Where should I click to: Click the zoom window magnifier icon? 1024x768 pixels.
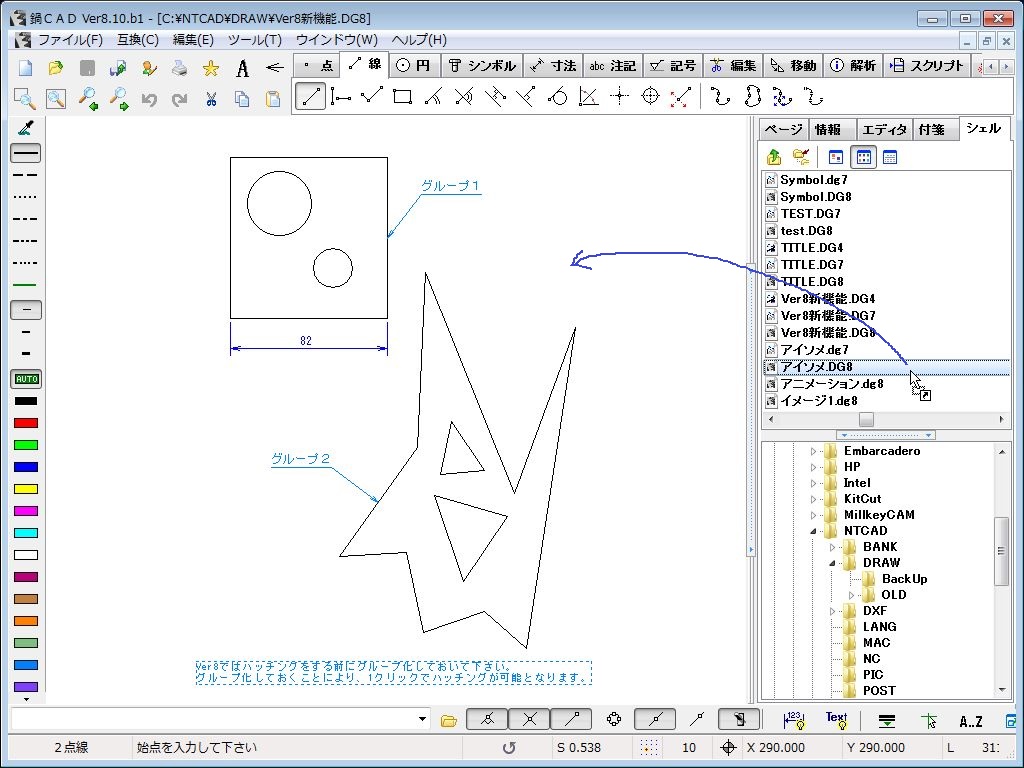pos(25,99)
